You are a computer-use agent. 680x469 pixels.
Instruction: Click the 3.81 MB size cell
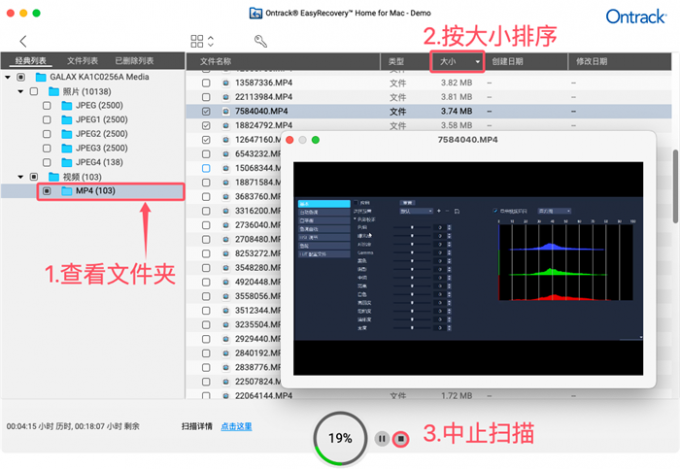pos(457,97)
